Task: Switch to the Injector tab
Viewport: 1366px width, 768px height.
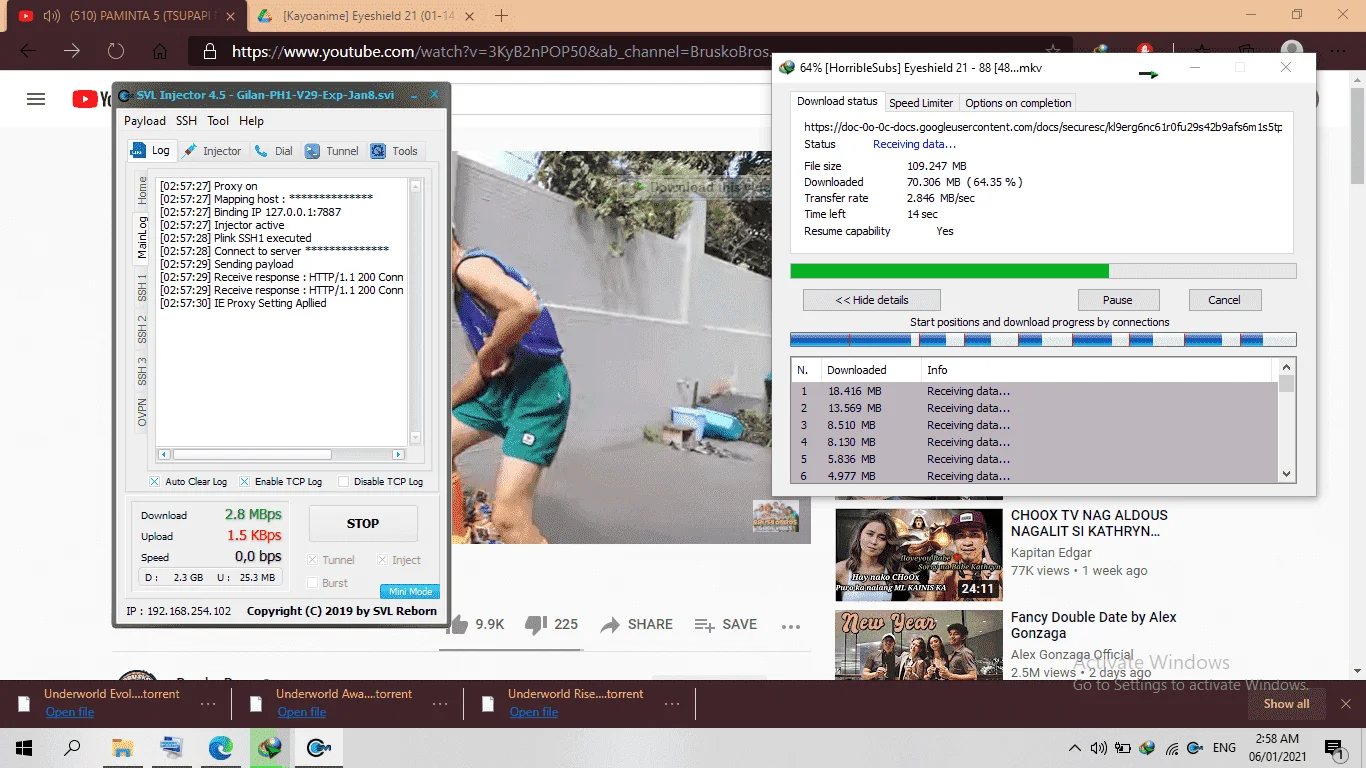Action: (x=212, y=151)
